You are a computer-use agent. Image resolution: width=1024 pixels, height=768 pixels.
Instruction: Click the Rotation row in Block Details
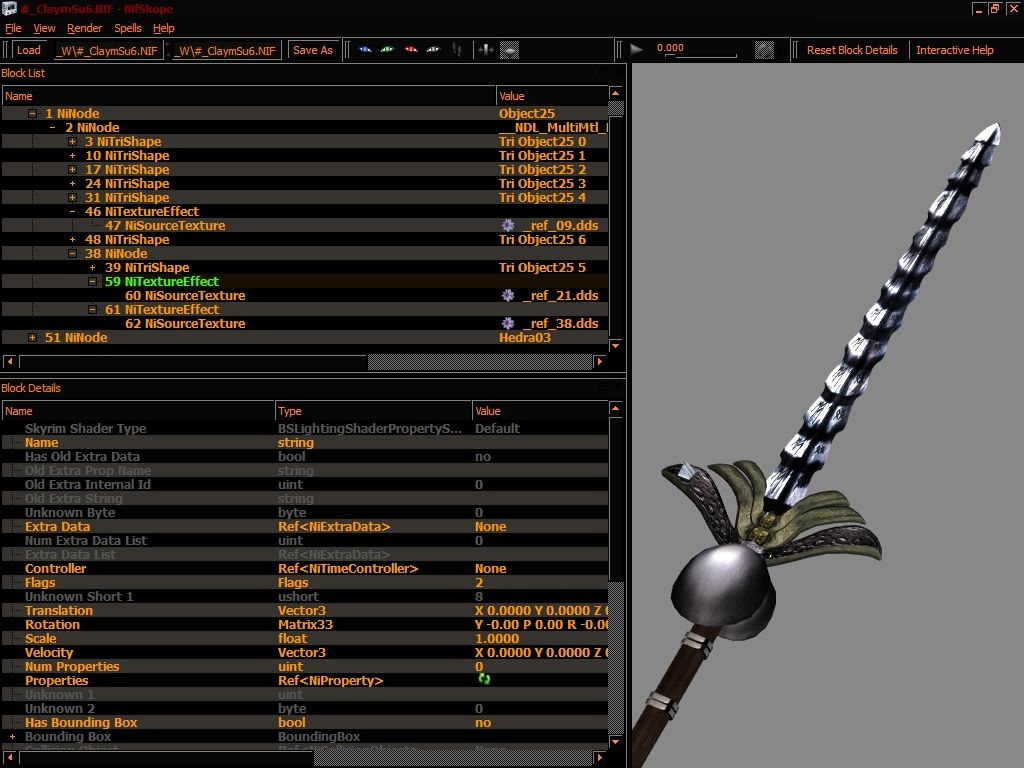click(x=305, y=624)
